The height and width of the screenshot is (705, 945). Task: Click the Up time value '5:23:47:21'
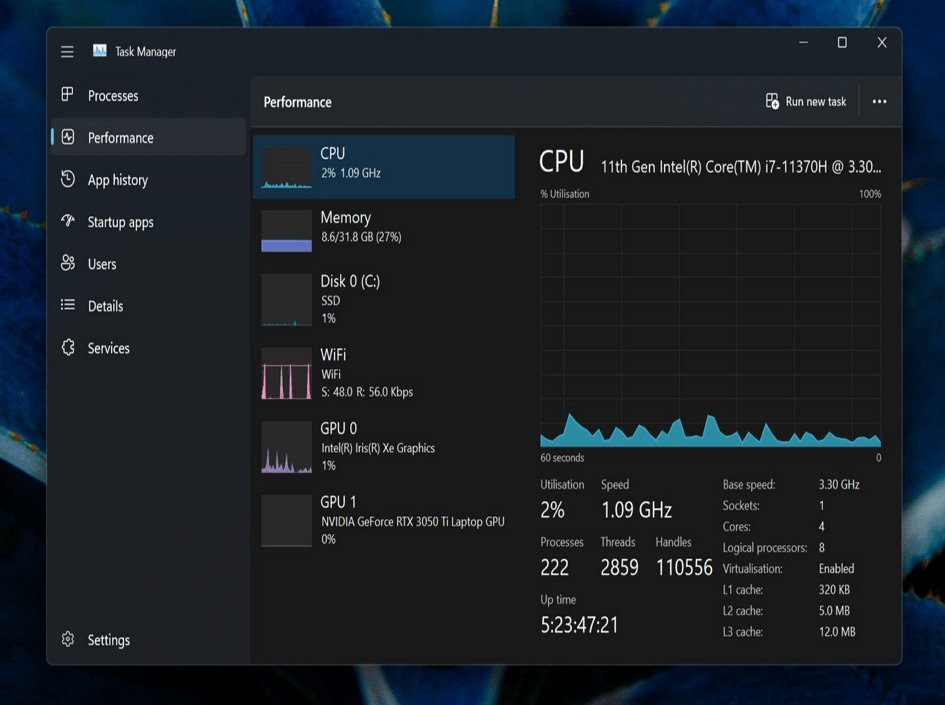[579, 625]
